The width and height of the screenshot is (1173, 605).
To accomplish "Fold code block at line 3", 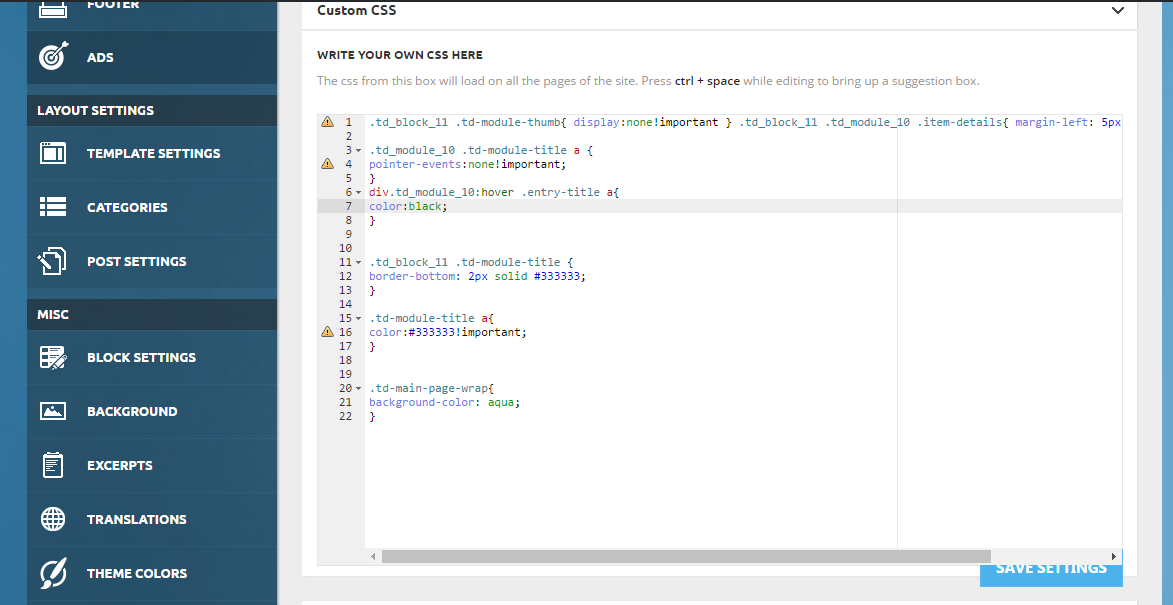I will coord(359,150).
